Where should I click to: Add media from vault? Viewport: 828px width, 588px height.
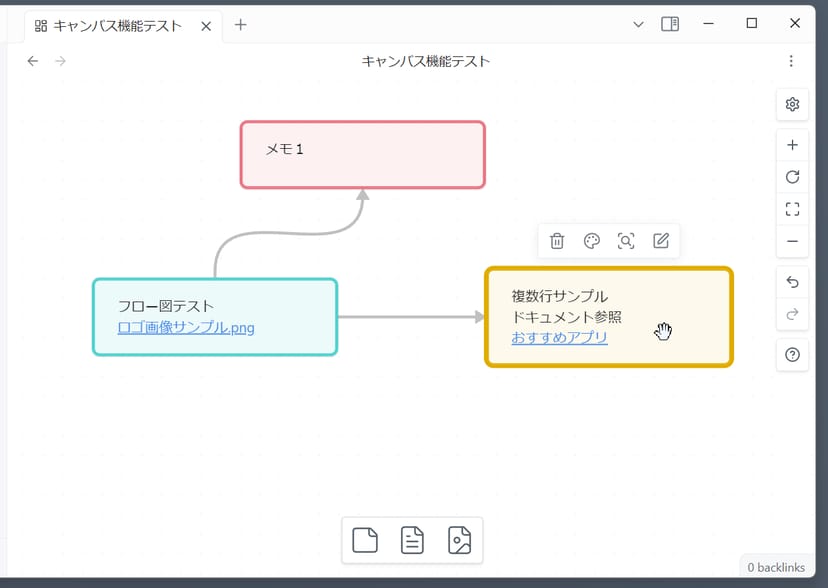tap(459, 541)
